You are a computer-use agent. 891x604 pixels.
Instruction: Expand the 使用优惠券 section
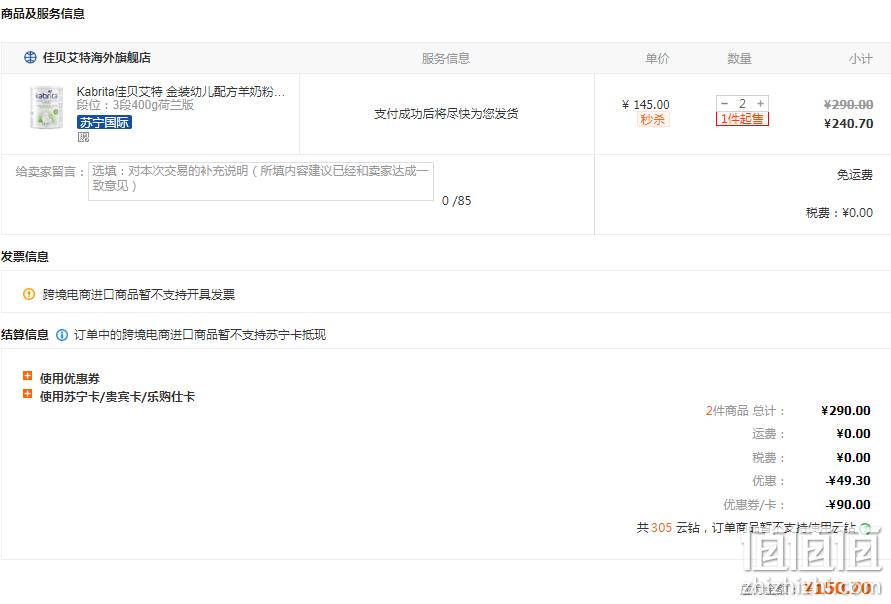coord(27,376)
